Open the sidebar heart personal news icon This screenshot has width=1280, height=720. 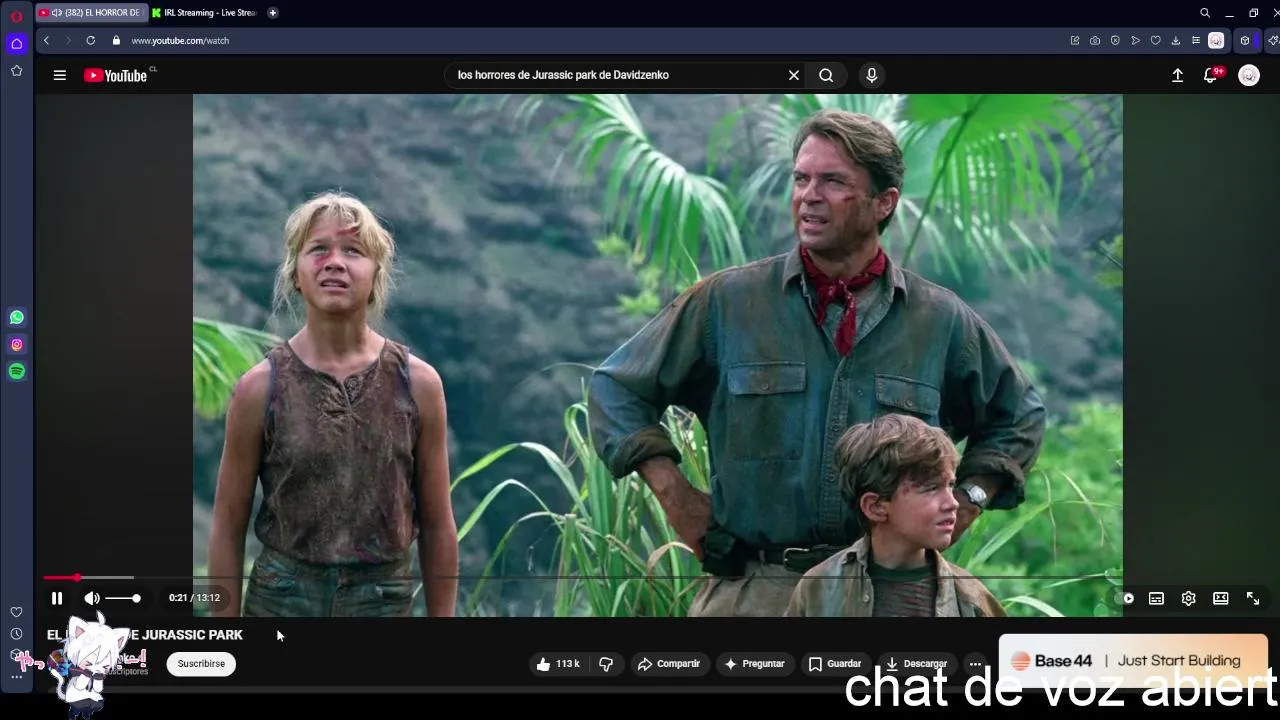[16, 612]
